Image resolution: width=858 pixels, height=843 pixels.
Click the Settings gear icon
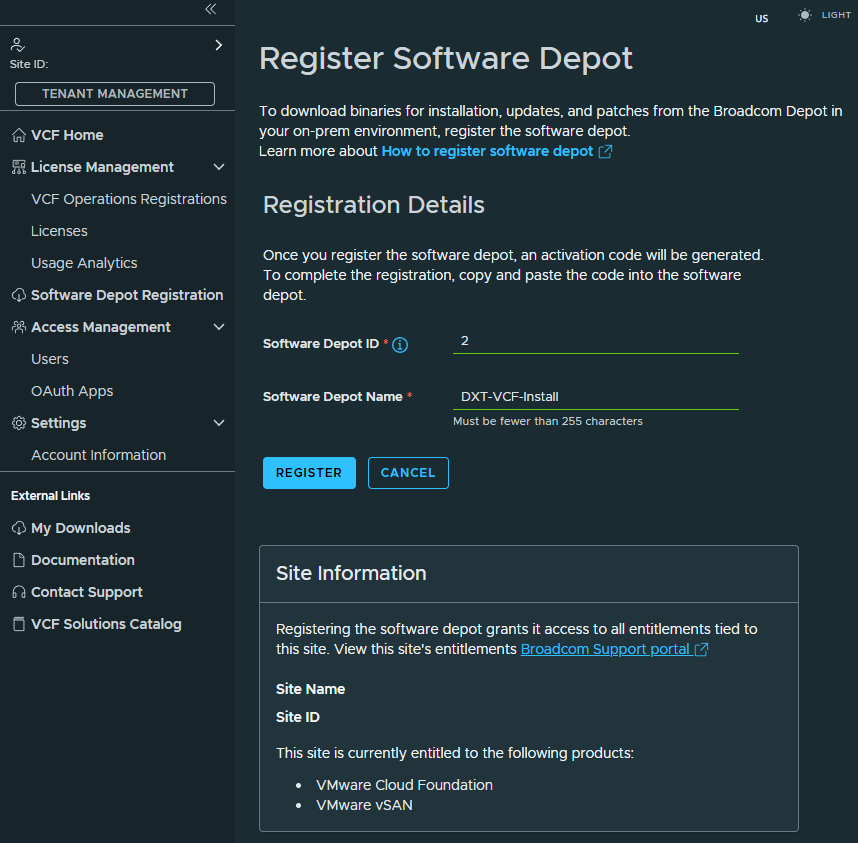click(19, 423)
